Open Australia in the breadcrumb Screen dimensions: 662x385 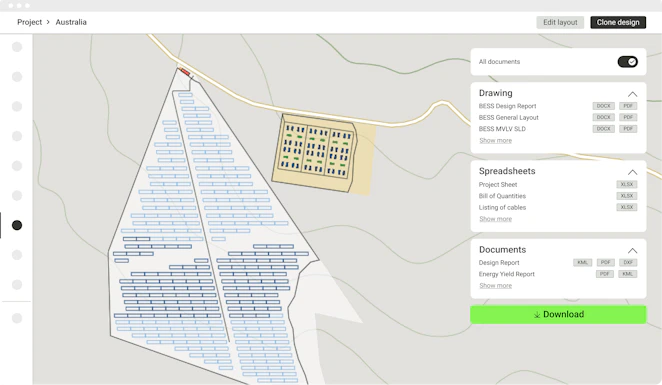71,22
